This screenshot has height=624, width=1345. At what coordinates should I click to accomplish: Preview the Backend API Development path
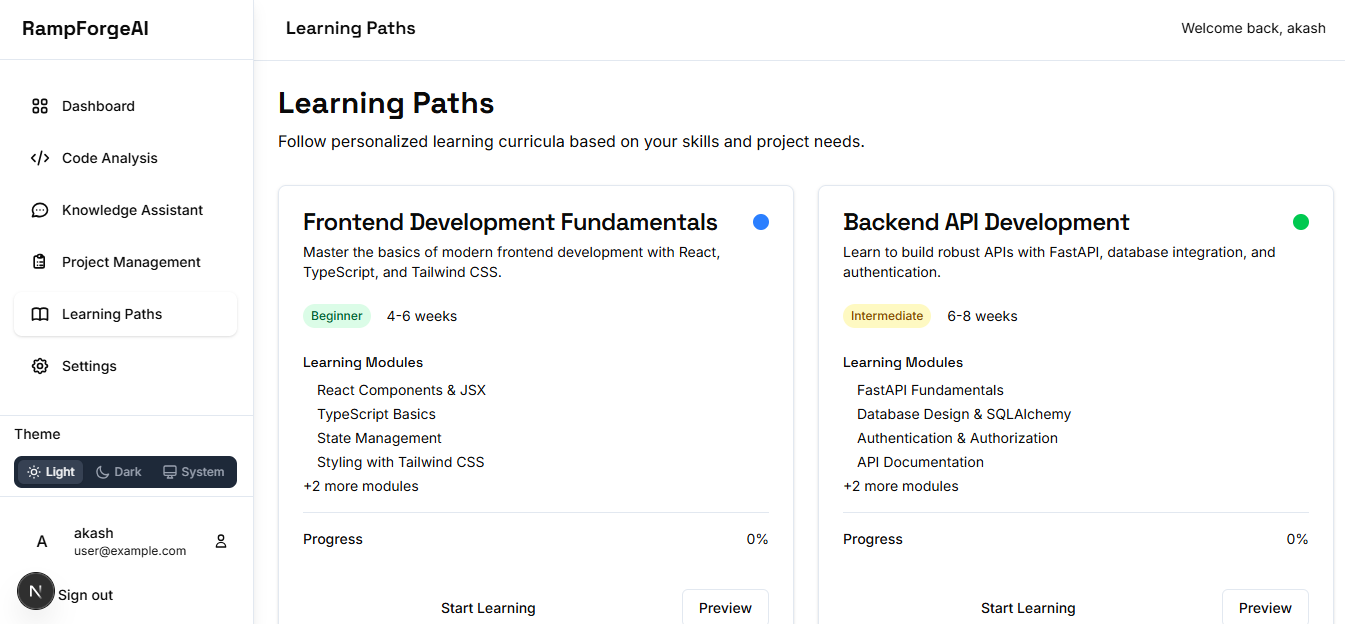(1265, 608)
